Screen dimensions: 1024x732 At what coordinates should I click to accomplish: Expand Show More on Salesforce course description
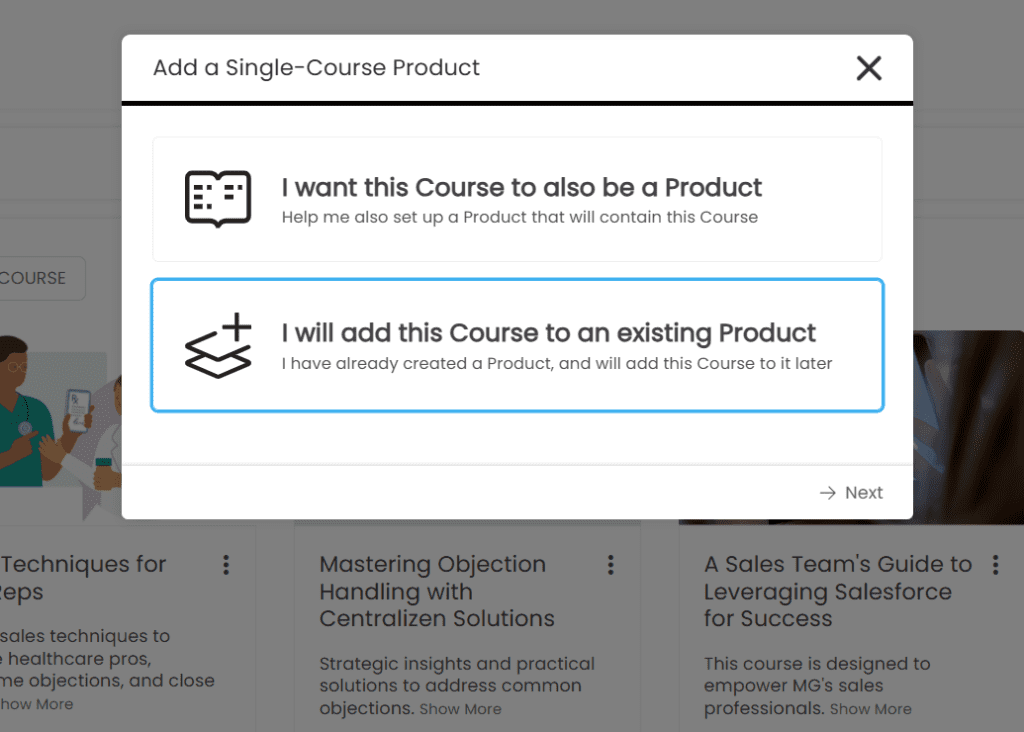click(870, 709)
